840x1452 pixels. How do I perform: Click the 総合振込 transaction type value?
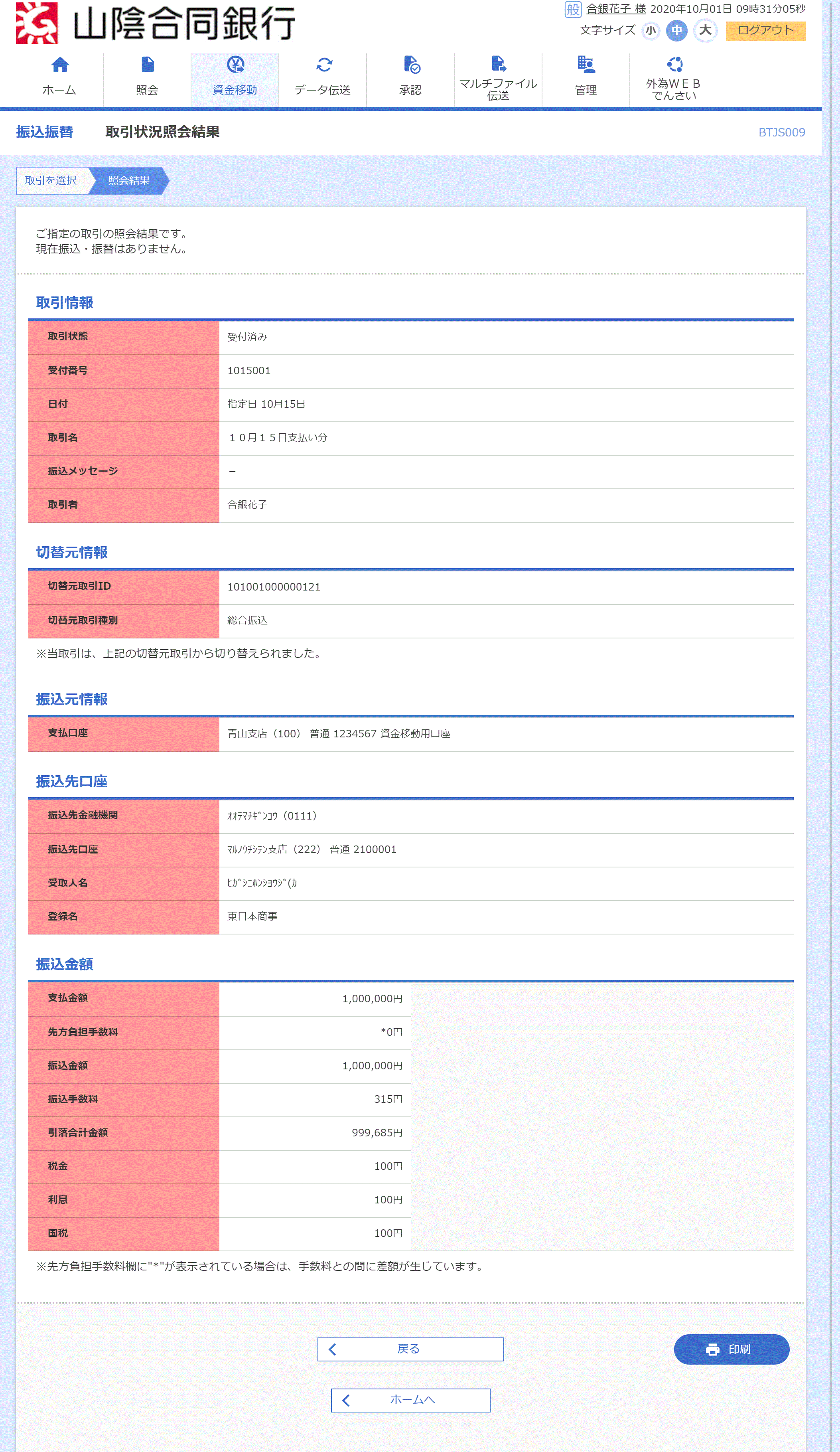coord(247,620)
